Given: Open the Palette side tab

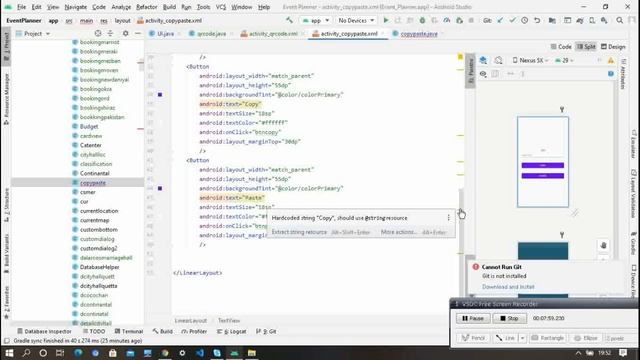Looking at the screenshot, I should pos(470,71).
